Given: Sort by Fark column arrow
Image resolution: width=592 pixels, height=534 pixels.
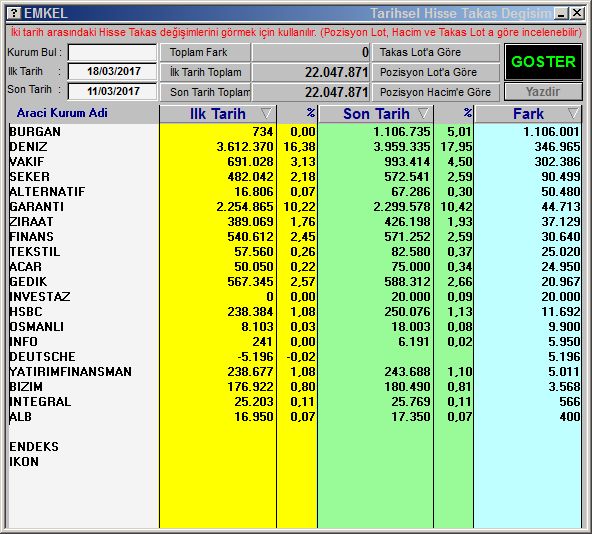Looking at the screenshot, I should pos(573,113).
